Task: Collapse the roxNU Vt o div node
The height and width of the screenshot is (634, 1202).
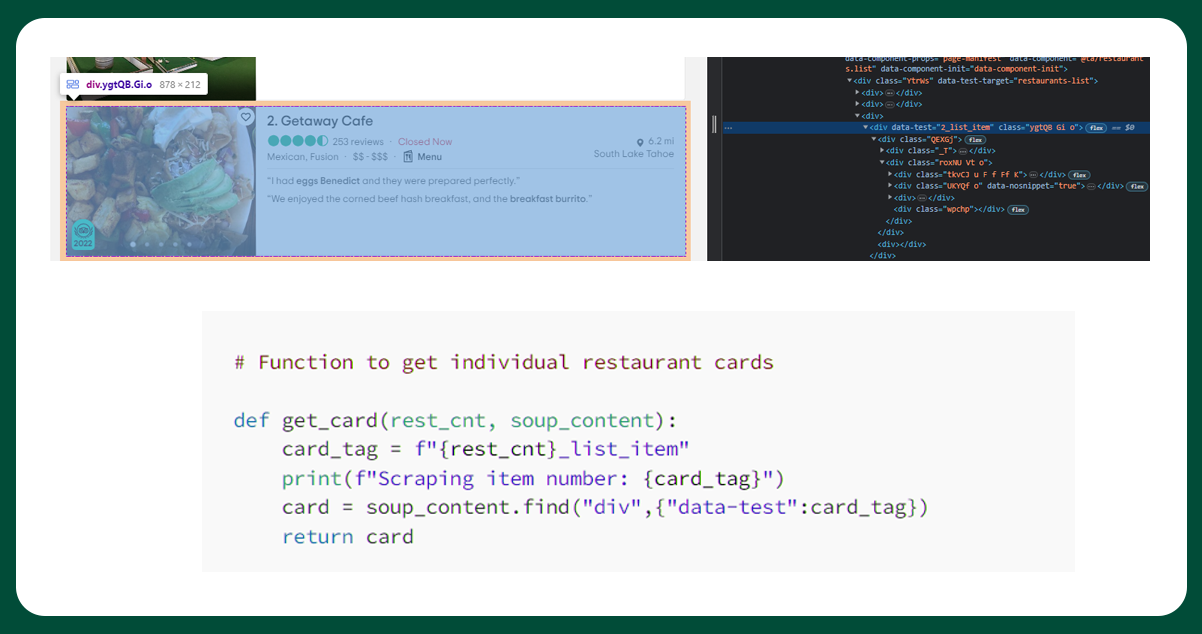Action: [882, 162]
